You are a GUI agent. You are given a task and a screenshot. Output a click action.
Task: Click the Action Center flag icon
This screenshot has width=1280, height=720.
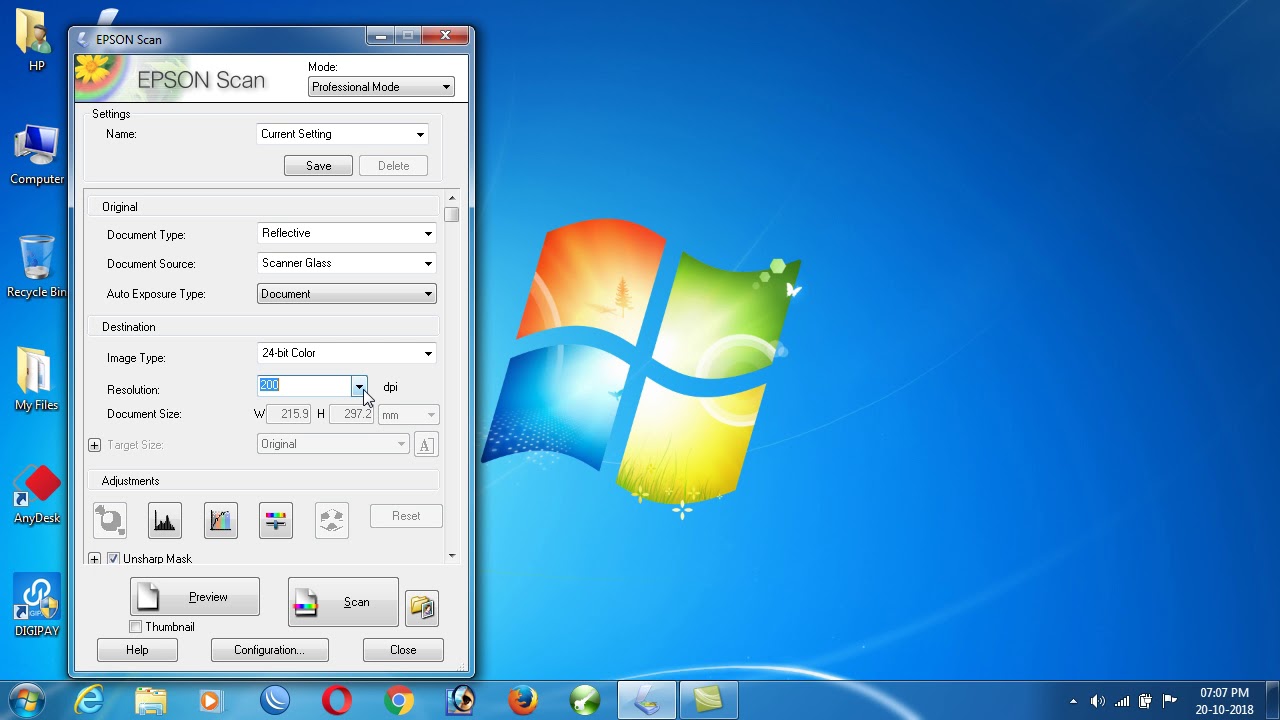click(1169, 701)
